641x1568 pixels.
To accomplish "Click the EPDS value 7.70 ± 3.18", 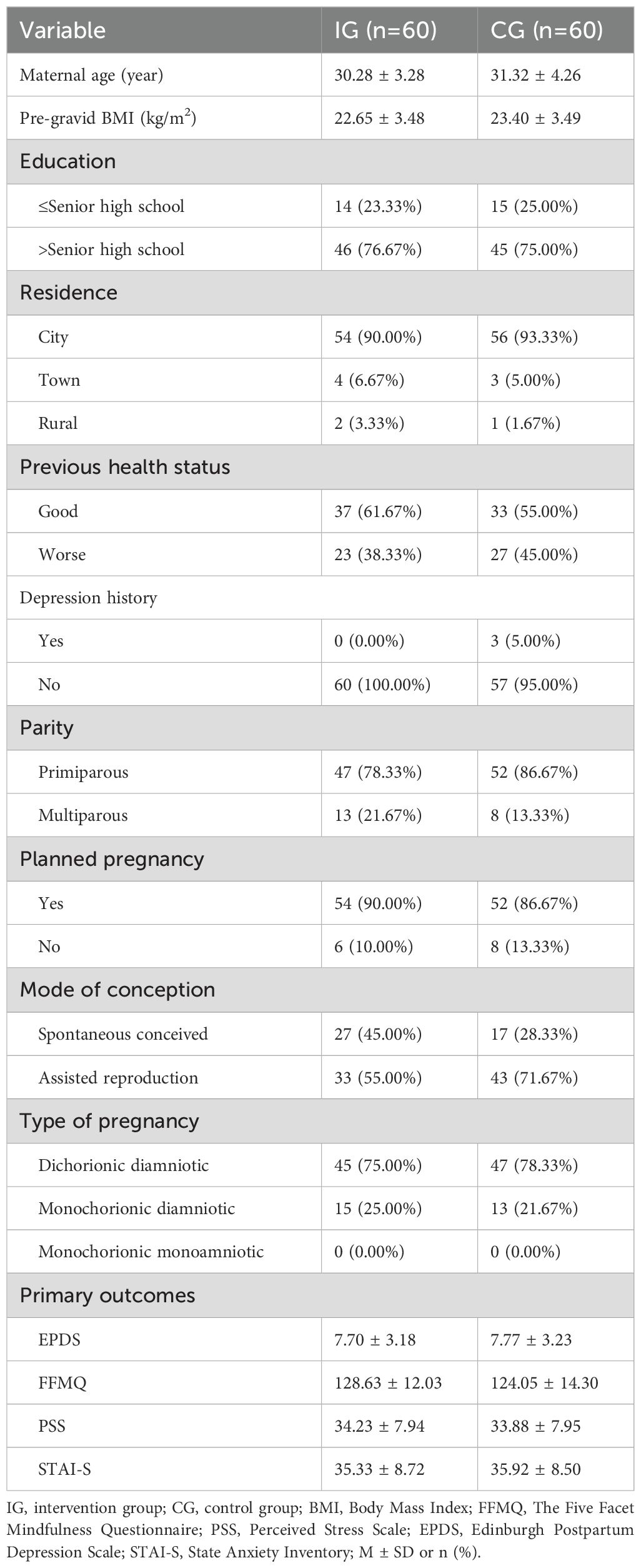I will [x=375, y=1340].
